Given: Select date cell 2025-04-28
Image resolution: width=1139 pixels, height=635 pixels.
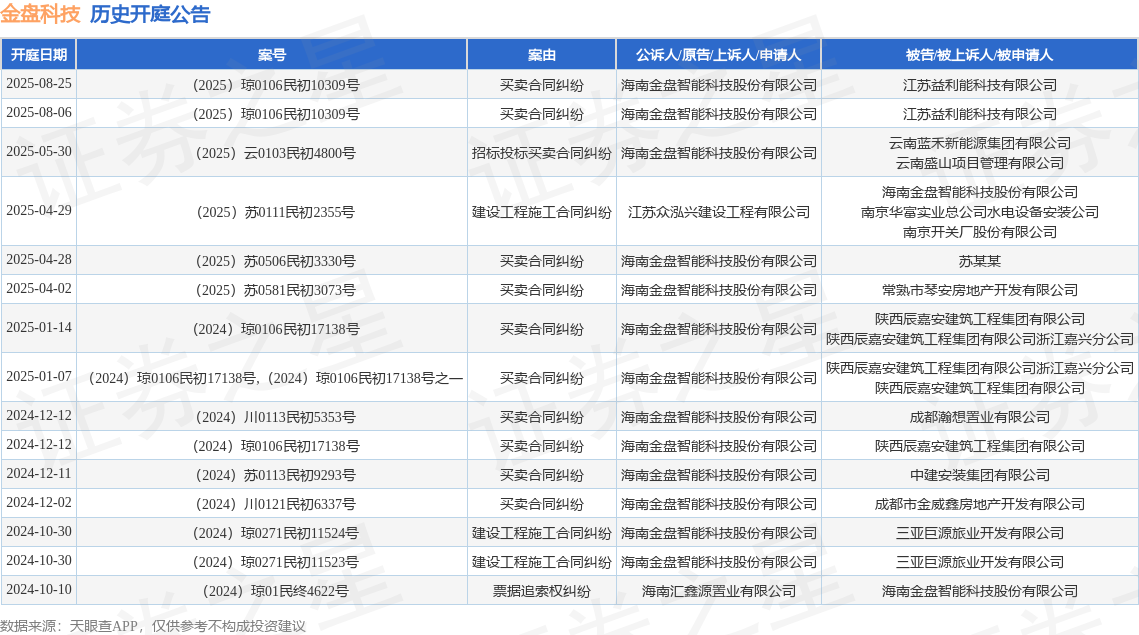Looking at the screenshot, I should [39, 259].
